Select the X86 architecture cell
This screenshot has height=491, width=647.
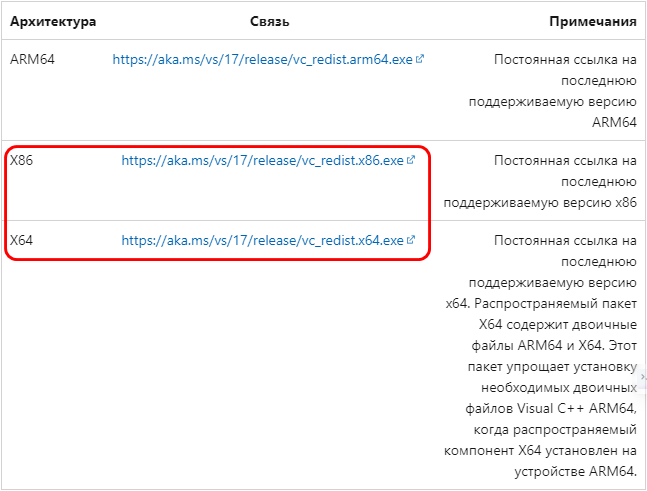coord(21,161)
